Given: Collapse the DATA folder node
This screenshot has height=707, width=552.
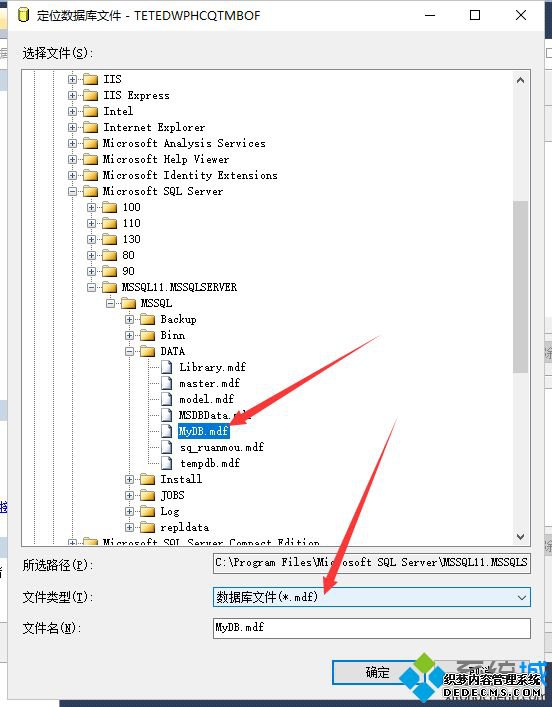Looking at the screenshot, I should coord(129,352).
